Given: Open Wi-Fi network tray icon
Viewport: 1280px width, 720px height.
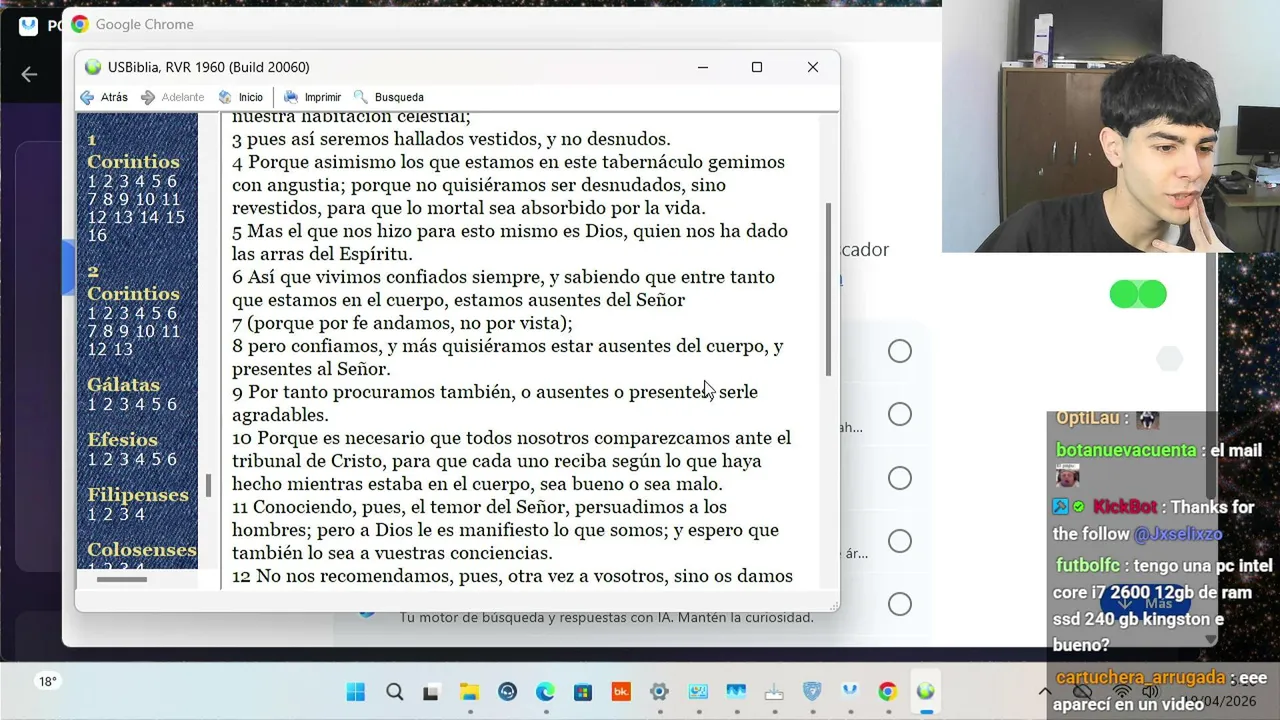Looking at the screenshot, I should 1122,691.
